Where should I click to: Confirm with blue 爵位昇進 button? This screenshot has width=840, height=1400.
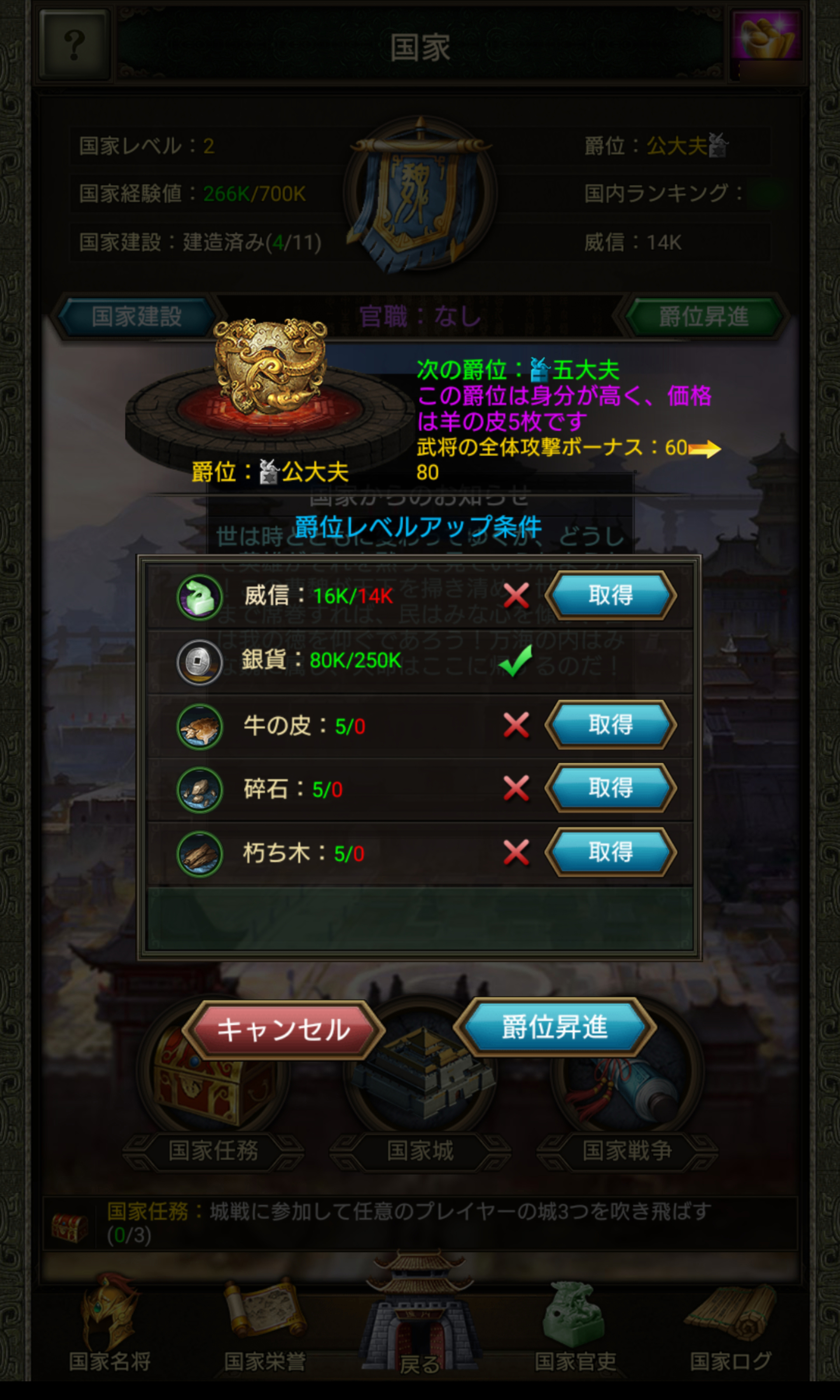[555, 1027]
